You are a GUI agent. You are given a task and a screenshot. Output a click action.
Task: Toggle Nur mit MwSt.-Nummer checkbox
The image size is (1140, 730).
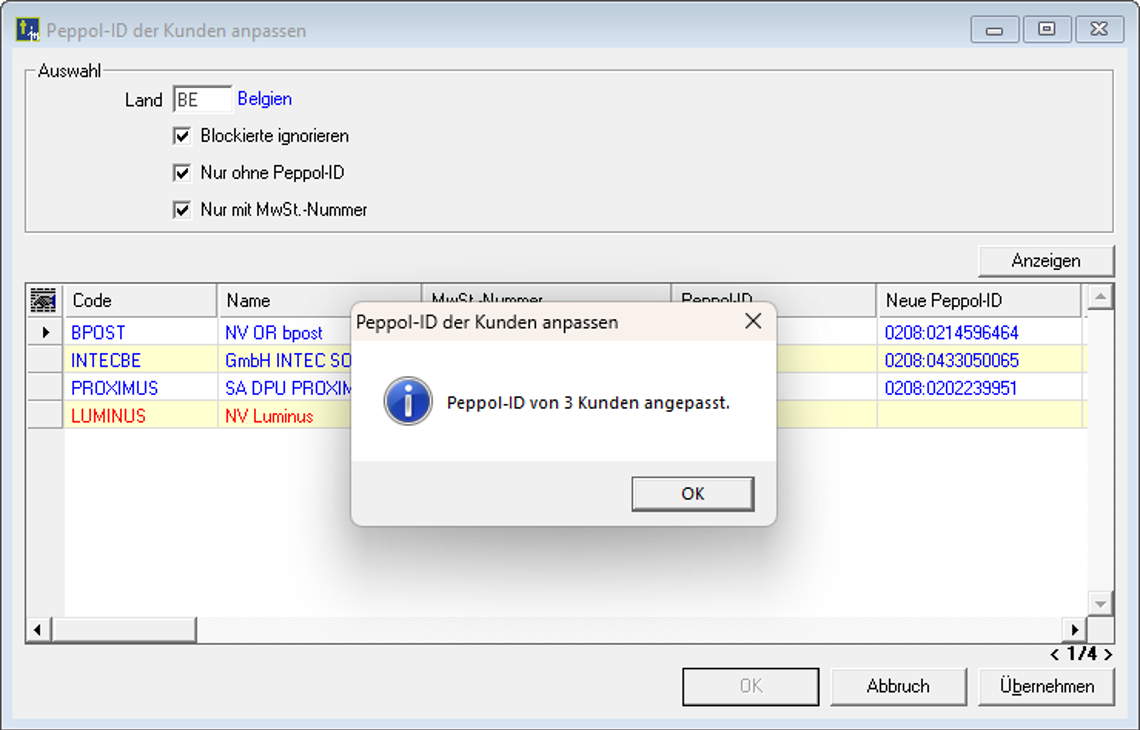click(x=182, y=210)
